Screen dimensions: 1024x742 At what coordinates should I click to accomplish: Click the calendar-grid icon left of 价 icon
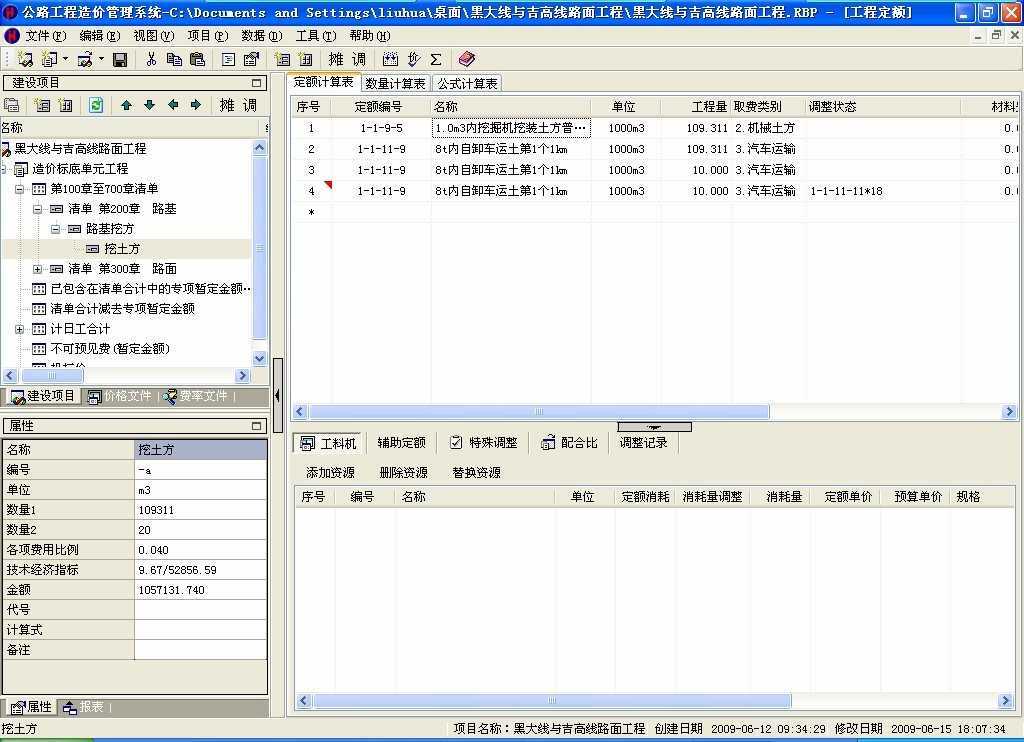pos(391,59)
